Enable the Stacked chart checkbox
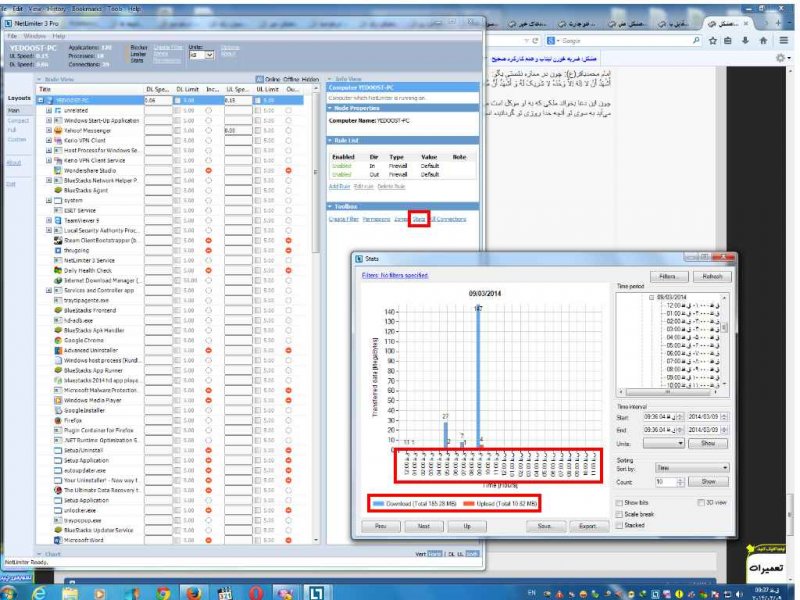The image size is (800, 600). pos(619,525)
